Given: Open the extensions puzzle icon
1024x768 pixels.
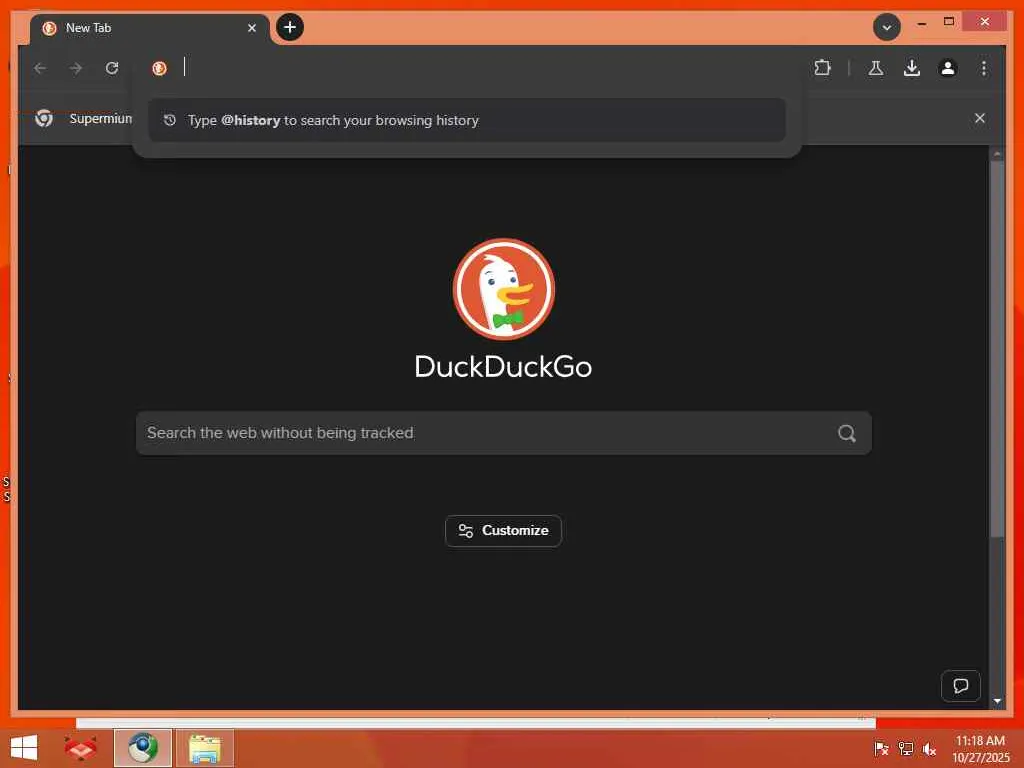Looking at the screenshot, I should click(822, 68).
